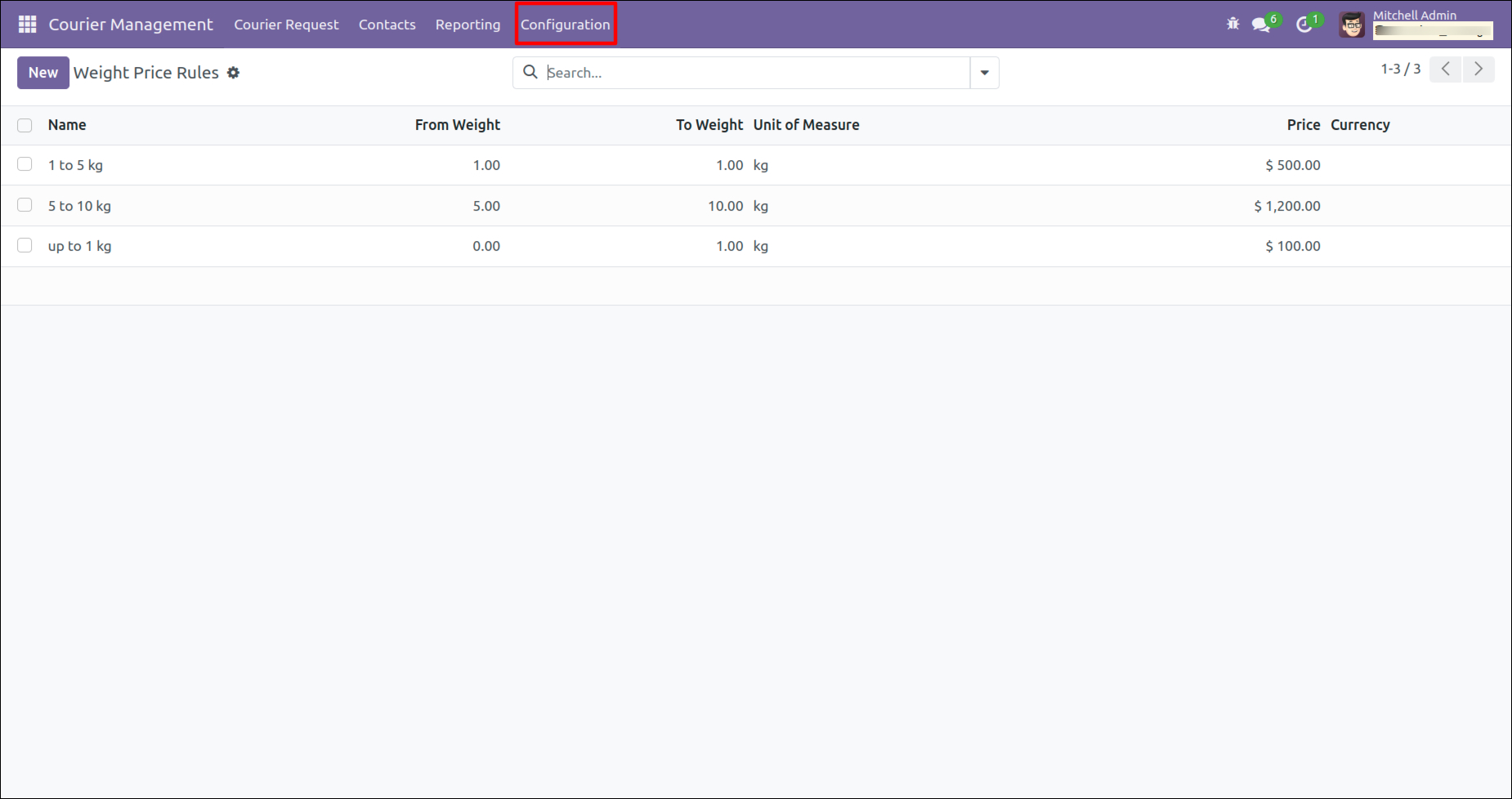Click price '$ 500.00' cell
The image size is (1512, 799).
coord(1293,165)
